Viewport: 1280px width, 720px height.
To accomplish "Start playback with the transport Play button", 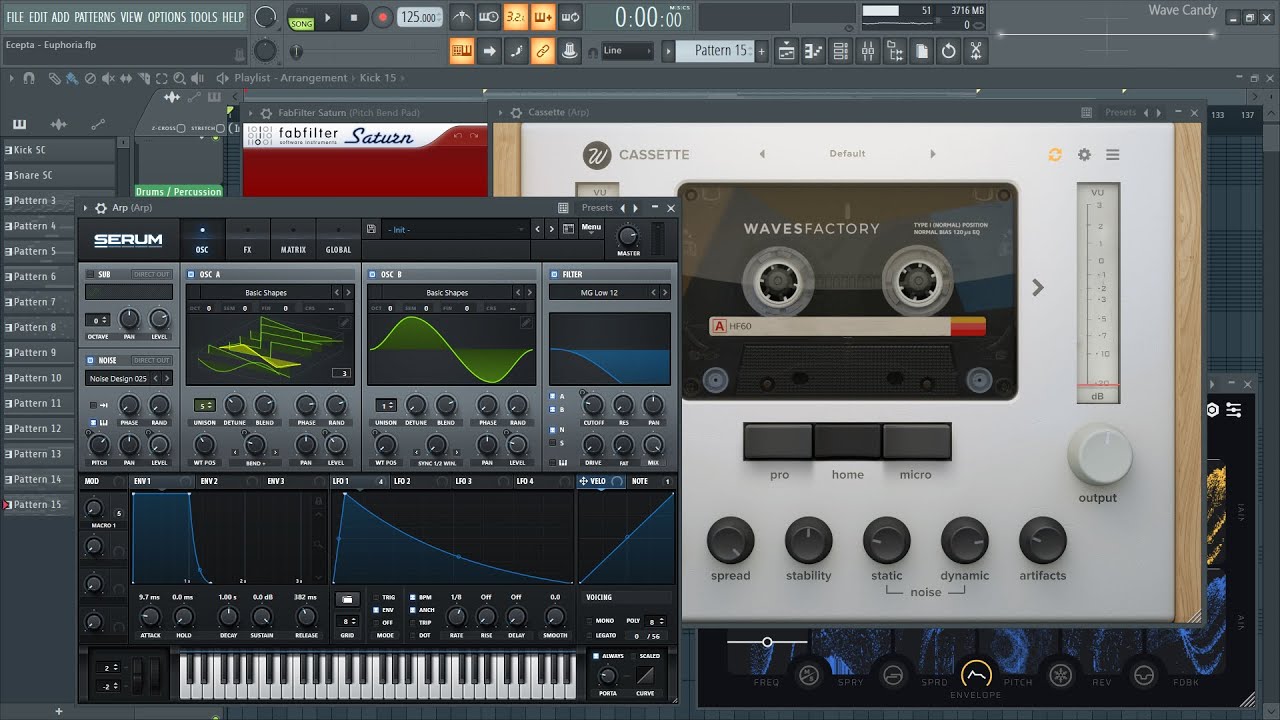I will [x=328, y=17].
